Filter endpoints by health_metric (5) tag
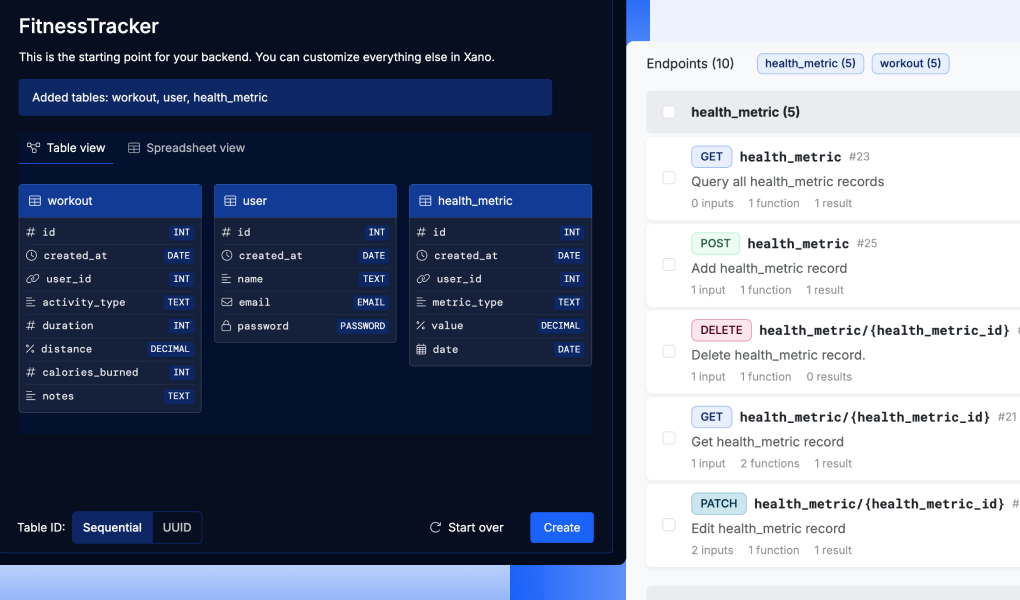Screen dimensions: 1020x600 pos(810,63)
